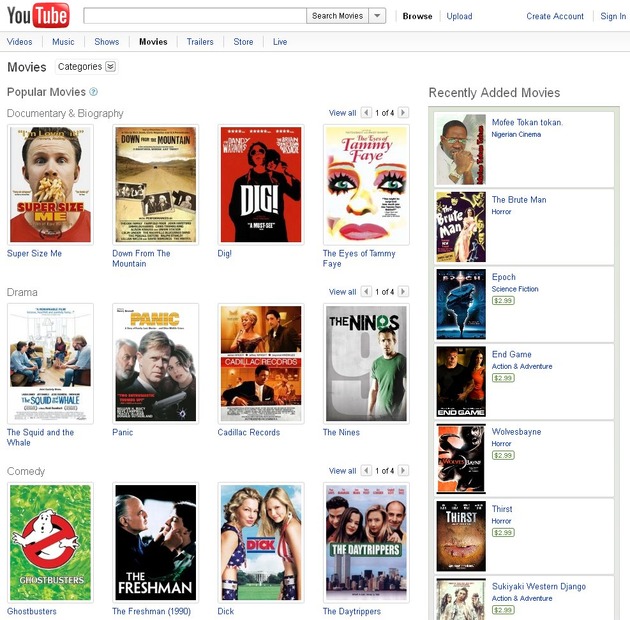Screen dimensions: 630x620
Task: Go to previous page in Documentary & Biography
Action: [366, 113]
